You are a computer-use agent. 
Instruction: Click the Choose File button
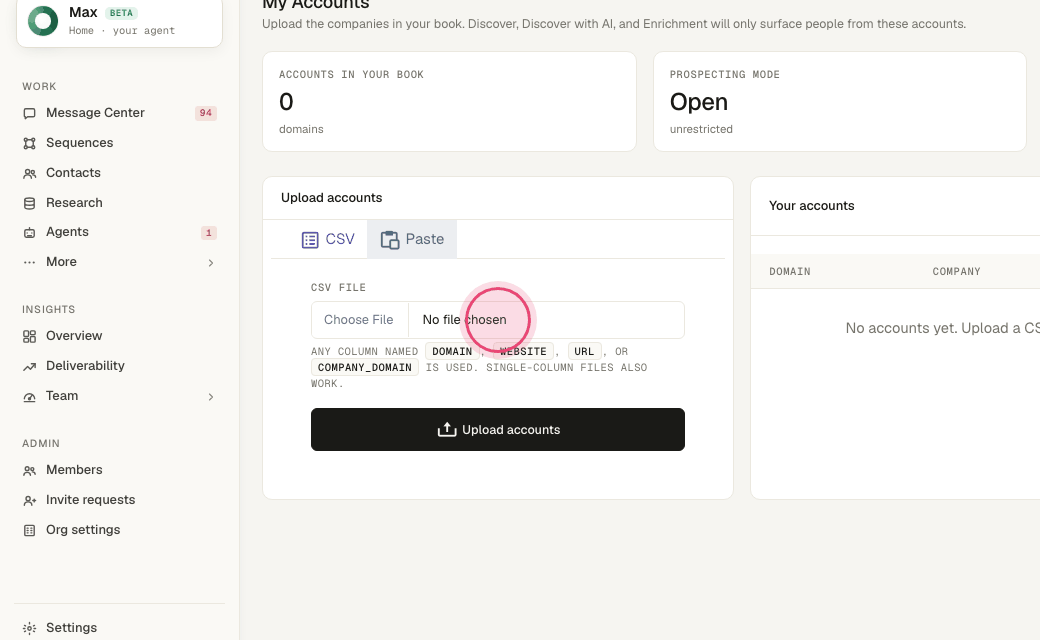coord(359,320)
